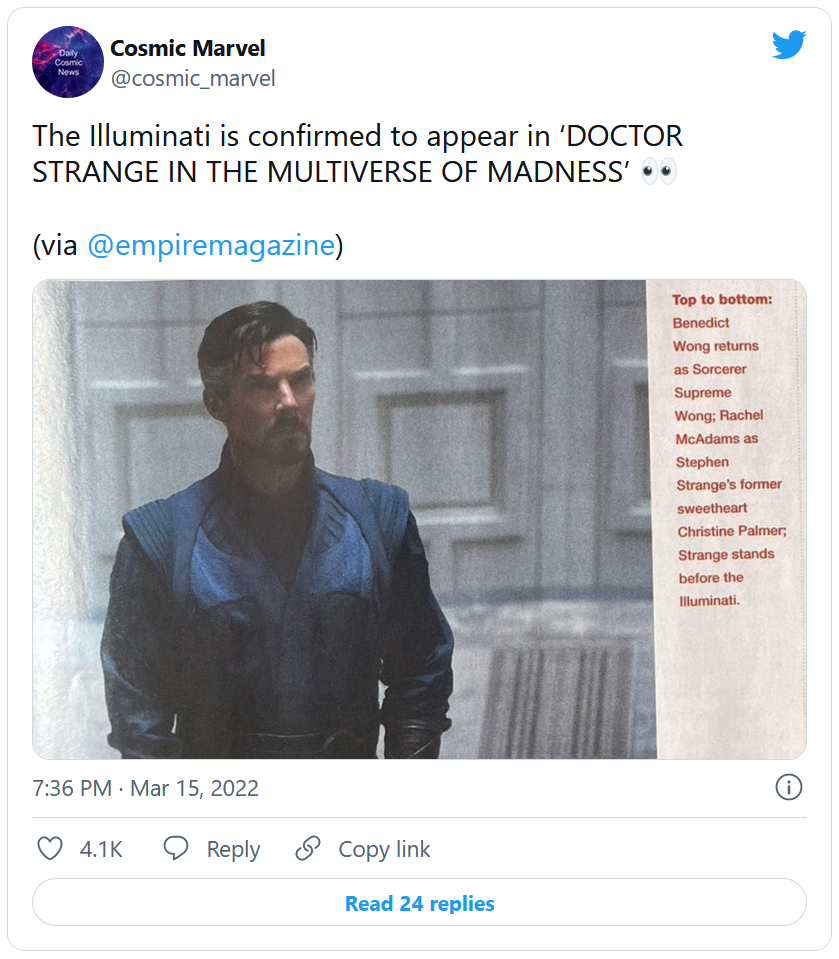Click the '(via' text before the mention

tap(55, 246)
